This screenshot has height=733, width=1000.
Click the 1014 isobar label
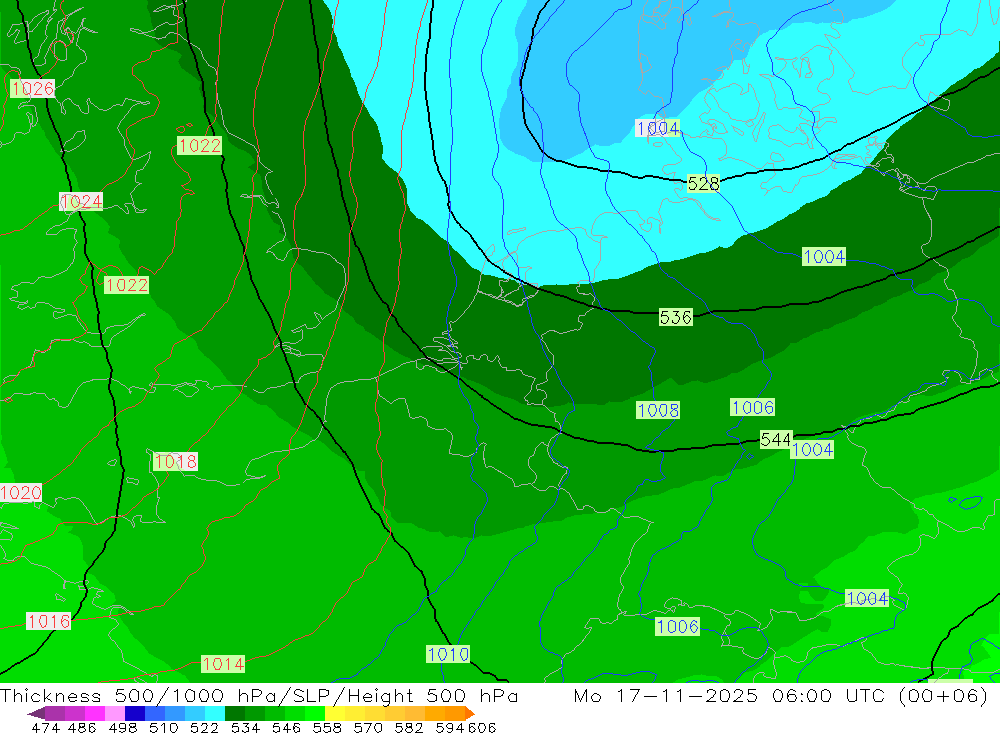pyautogui.click(x=223, y=663)
